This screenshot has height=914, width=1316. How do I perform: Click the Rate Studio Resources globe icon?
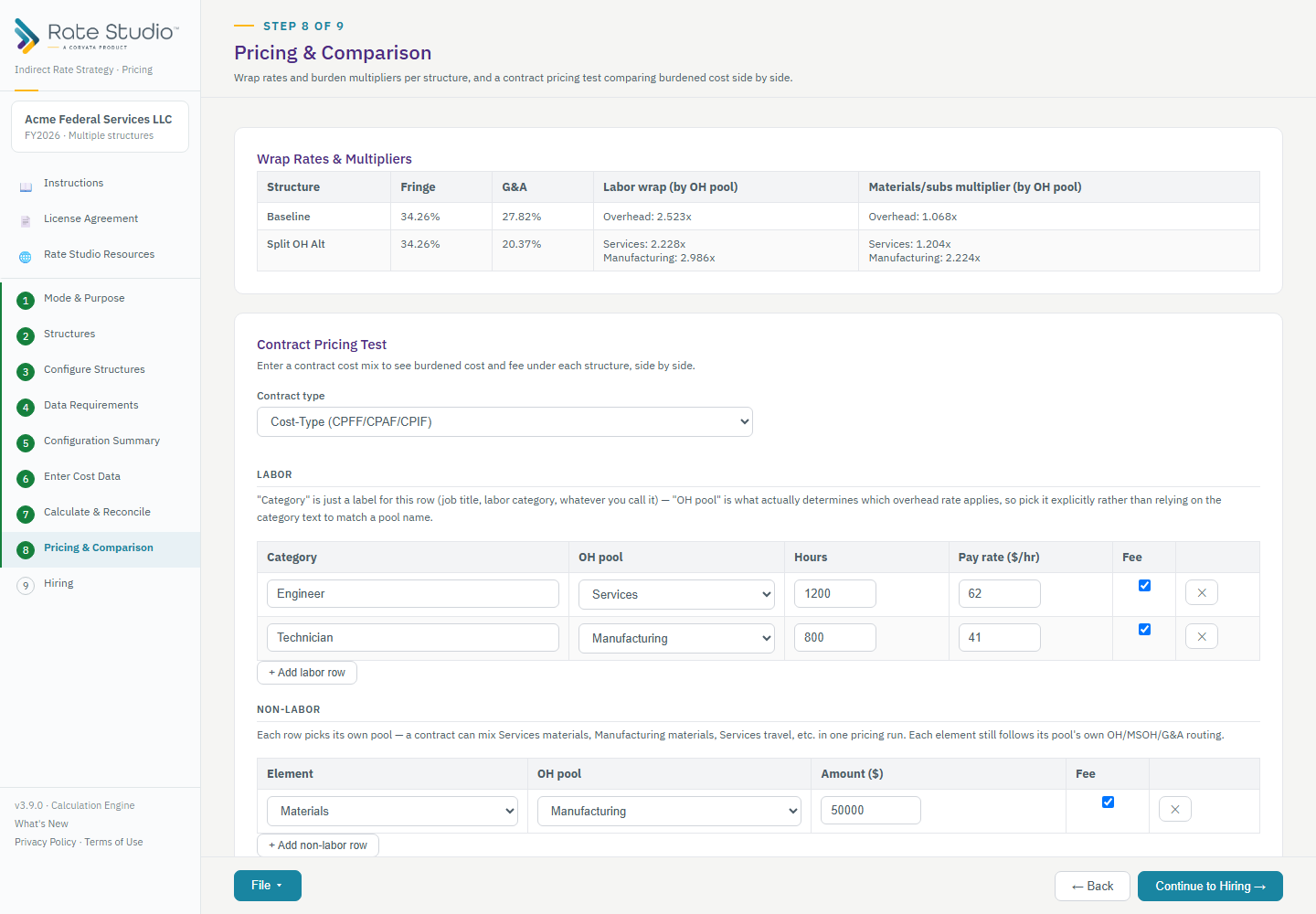tap(26, 257)
